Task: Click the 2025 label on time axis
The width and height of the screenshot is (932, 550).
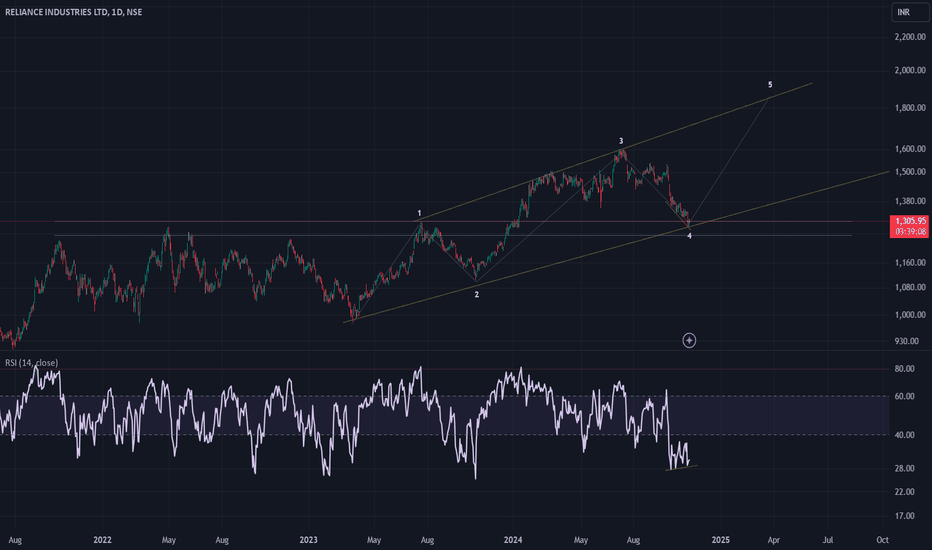Action: coord(720,540)
